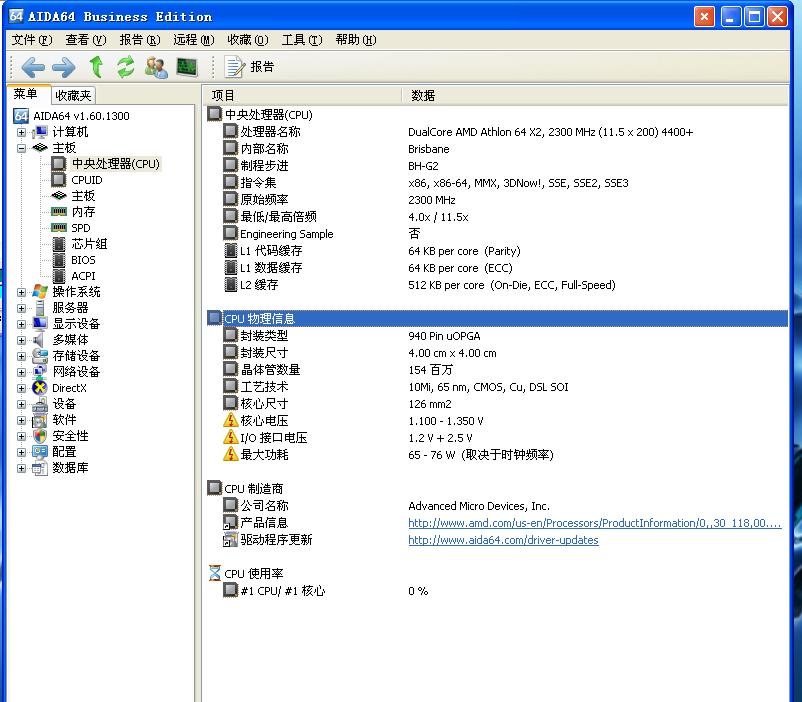Click the 核心电压 warning icon
This screenshot has height=702, width=802.
coord(231,421)
